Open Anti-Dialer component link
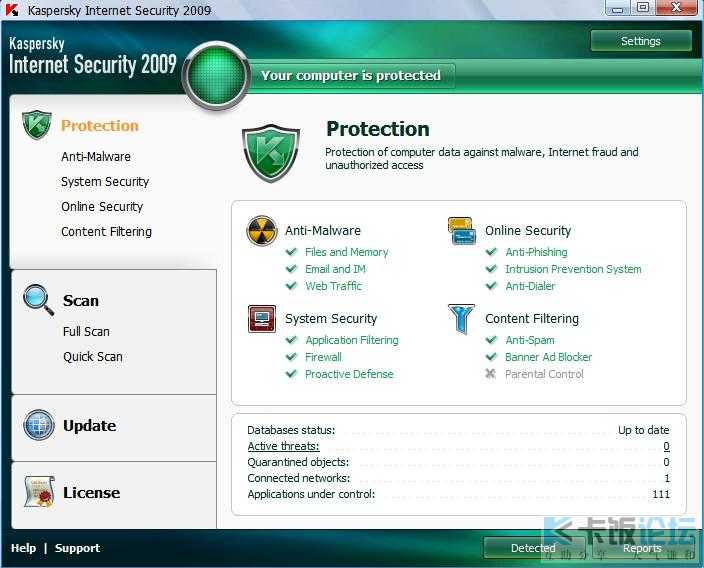This screenshot has width=704, height=568. coord(530,286)
